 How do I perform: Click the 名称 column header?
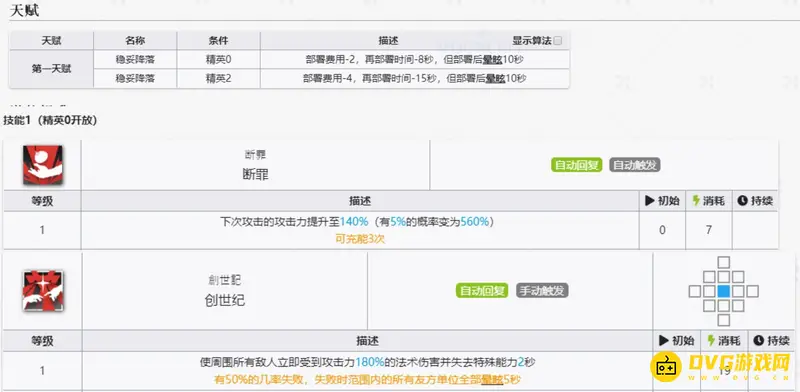tap(135, 41)
